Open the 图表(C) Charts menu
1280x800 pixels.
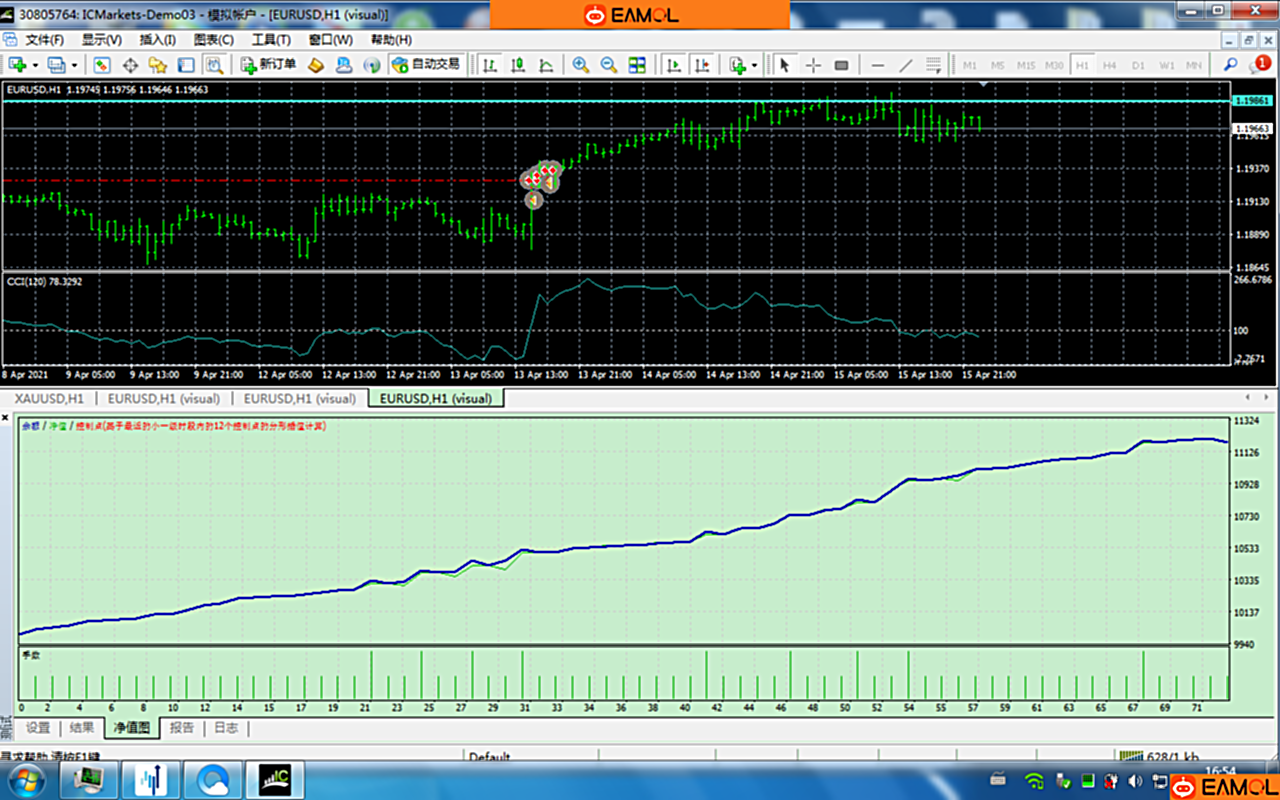coord(213,40)
